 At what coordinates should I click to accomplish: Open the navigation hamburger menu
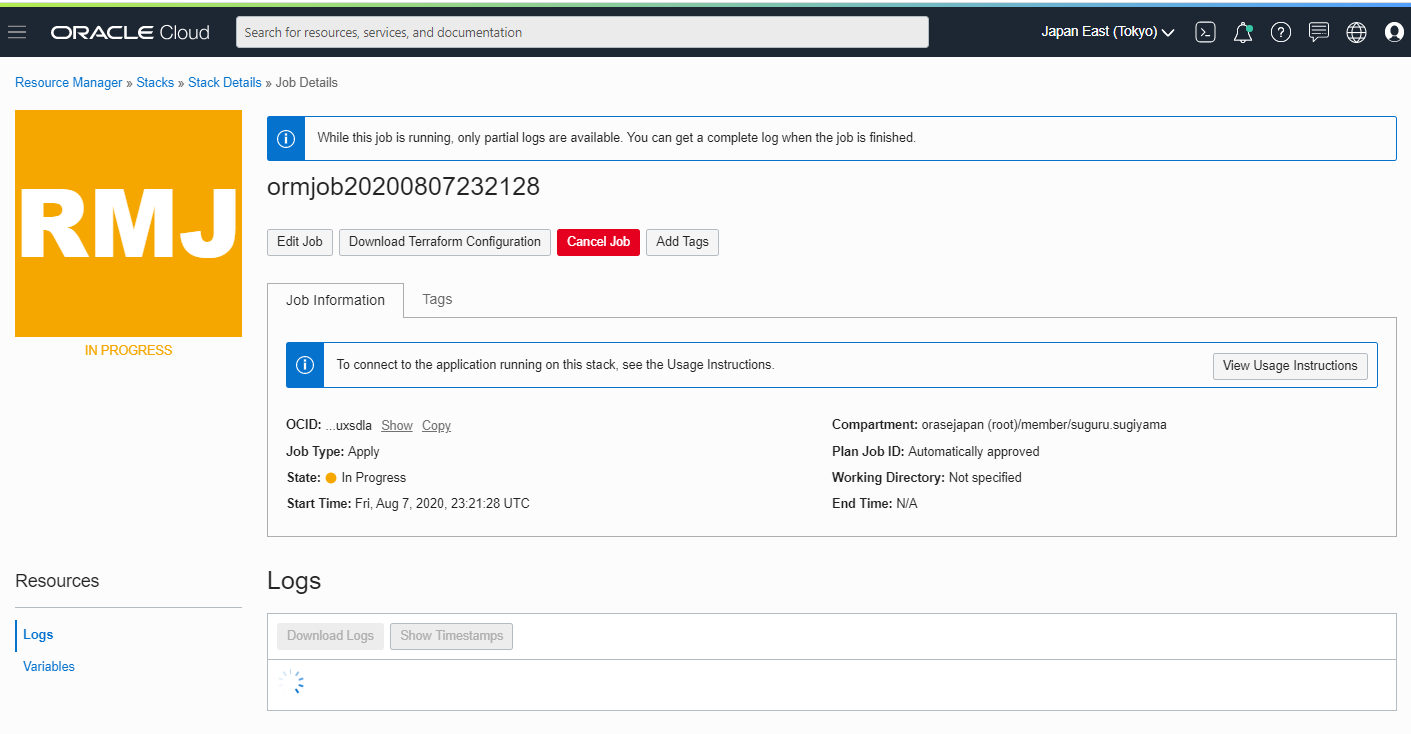pos(17,31)
